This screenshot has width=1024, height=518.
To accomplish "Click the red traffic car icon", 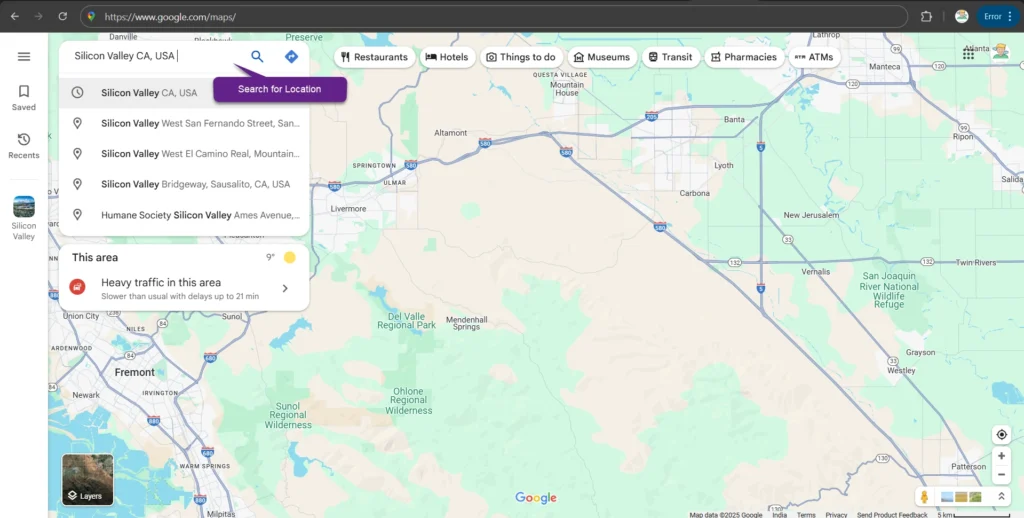I will coord(78,287).
